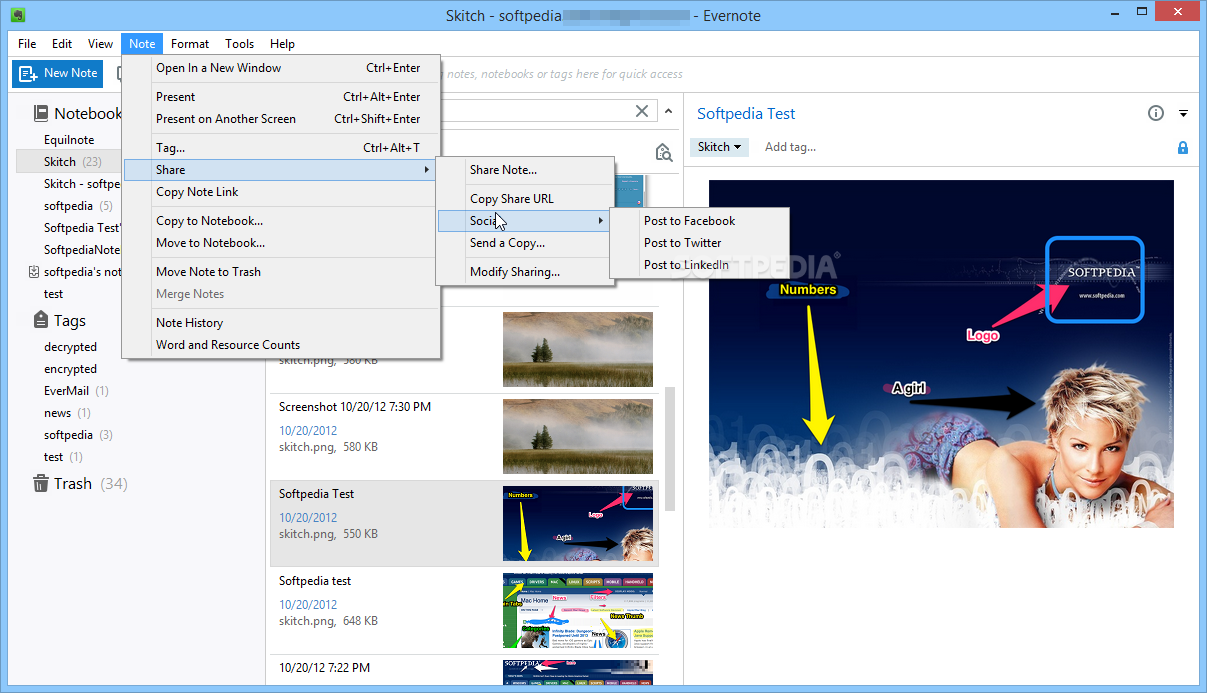Select the Notebooks header icon
This screenshot has height=693, width=1207.
click(x=41, y=113)
